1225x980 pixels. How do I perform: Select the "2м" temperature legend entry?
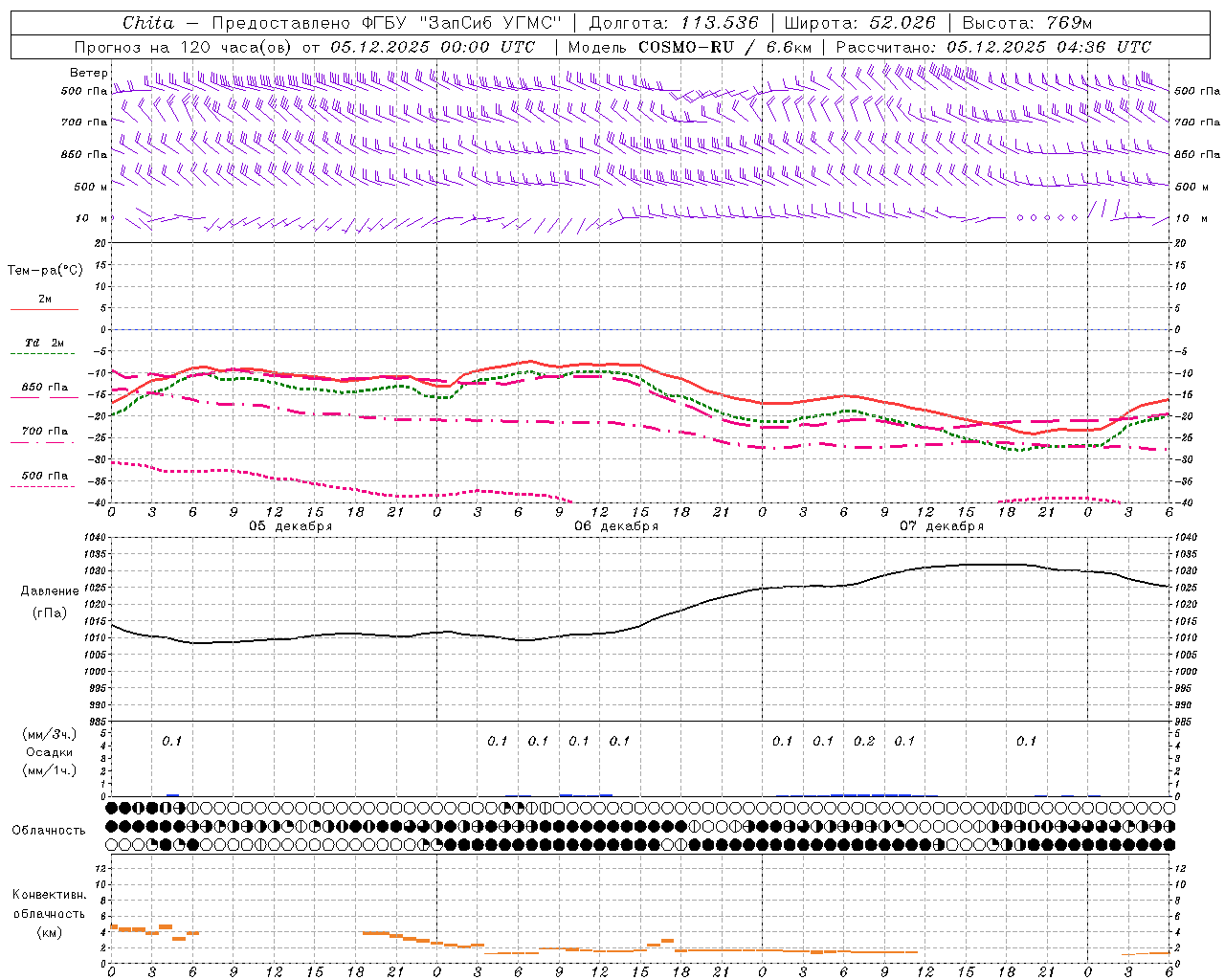pyautogui.click(x=45, y=300)
